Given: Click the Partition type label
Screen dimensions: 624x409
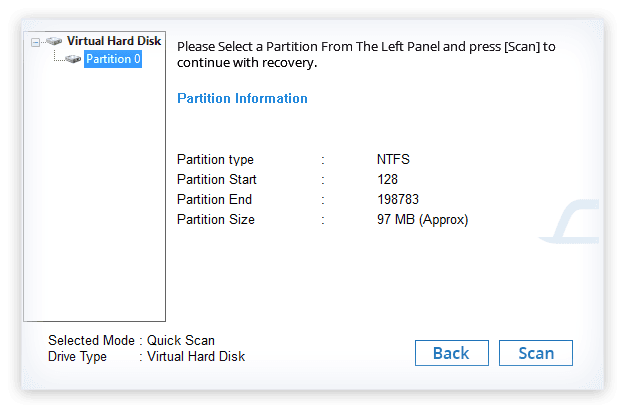Looking at the screenshot, I should click(215, 160).
